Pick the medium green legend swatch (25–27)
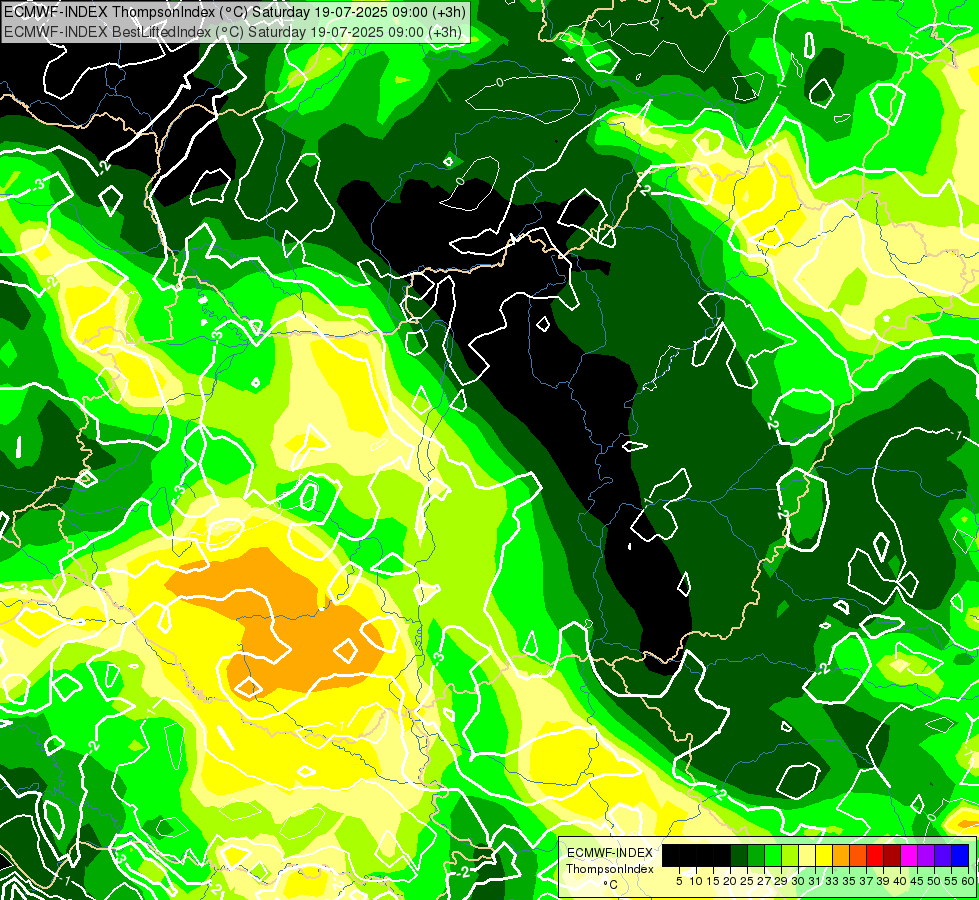The height and width of the screenshot is (900, 979). [x=756, y=855]
